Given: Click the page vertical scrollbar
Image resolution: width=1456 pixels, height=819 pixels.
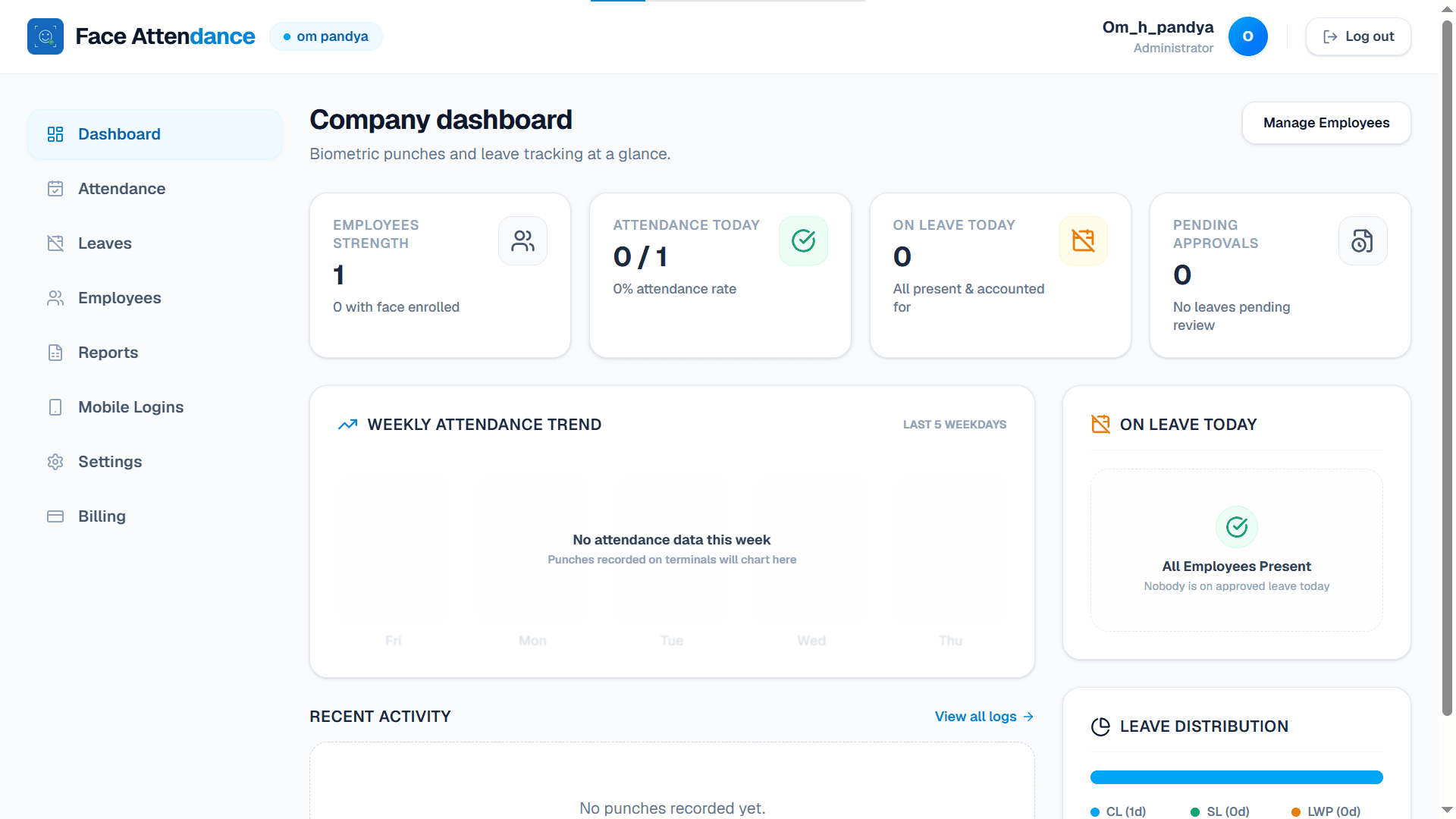Looking at the screenshot, I should point(1447,368).
